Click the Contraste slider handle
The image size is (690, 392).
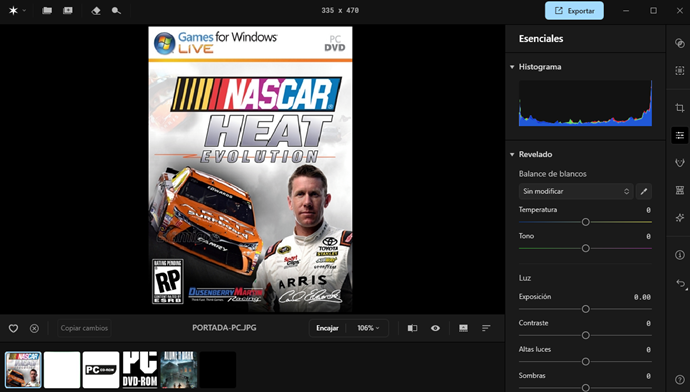coord(585,335)
